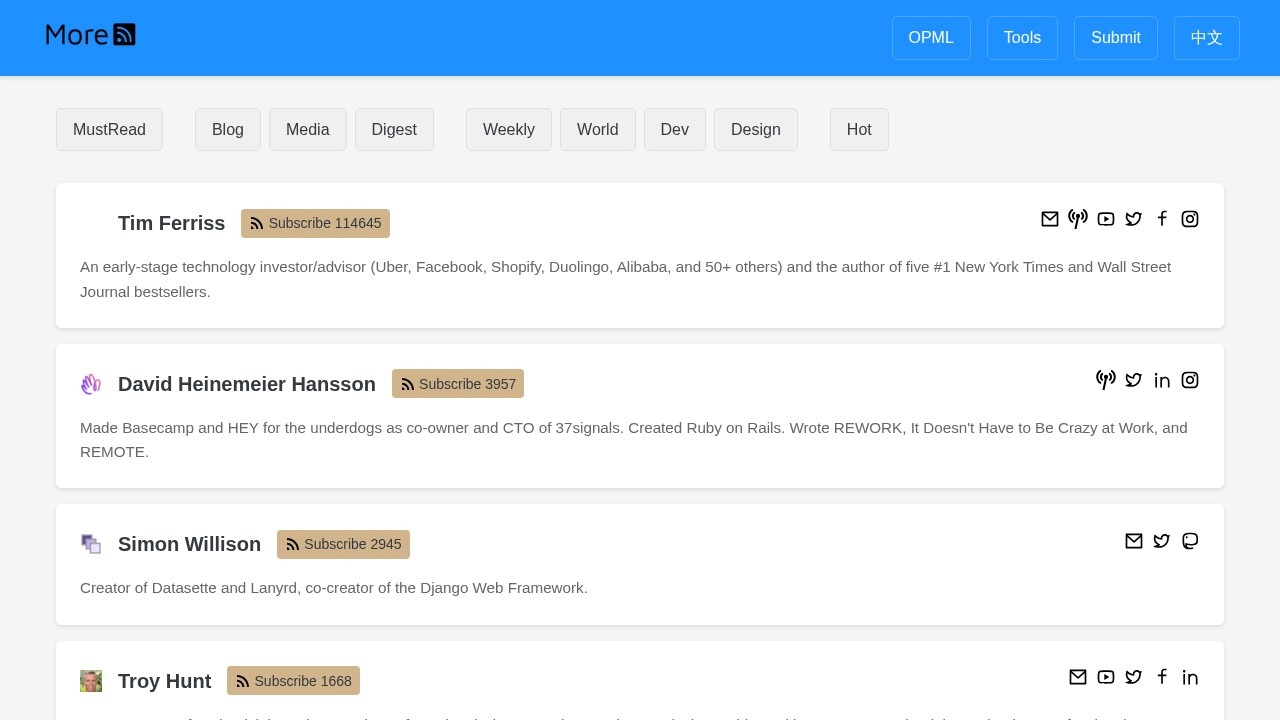The height and width of the screenshot is (720, 1280).
Task: Open David Heinemeier Hansson name link
Action: click(247, 384)
